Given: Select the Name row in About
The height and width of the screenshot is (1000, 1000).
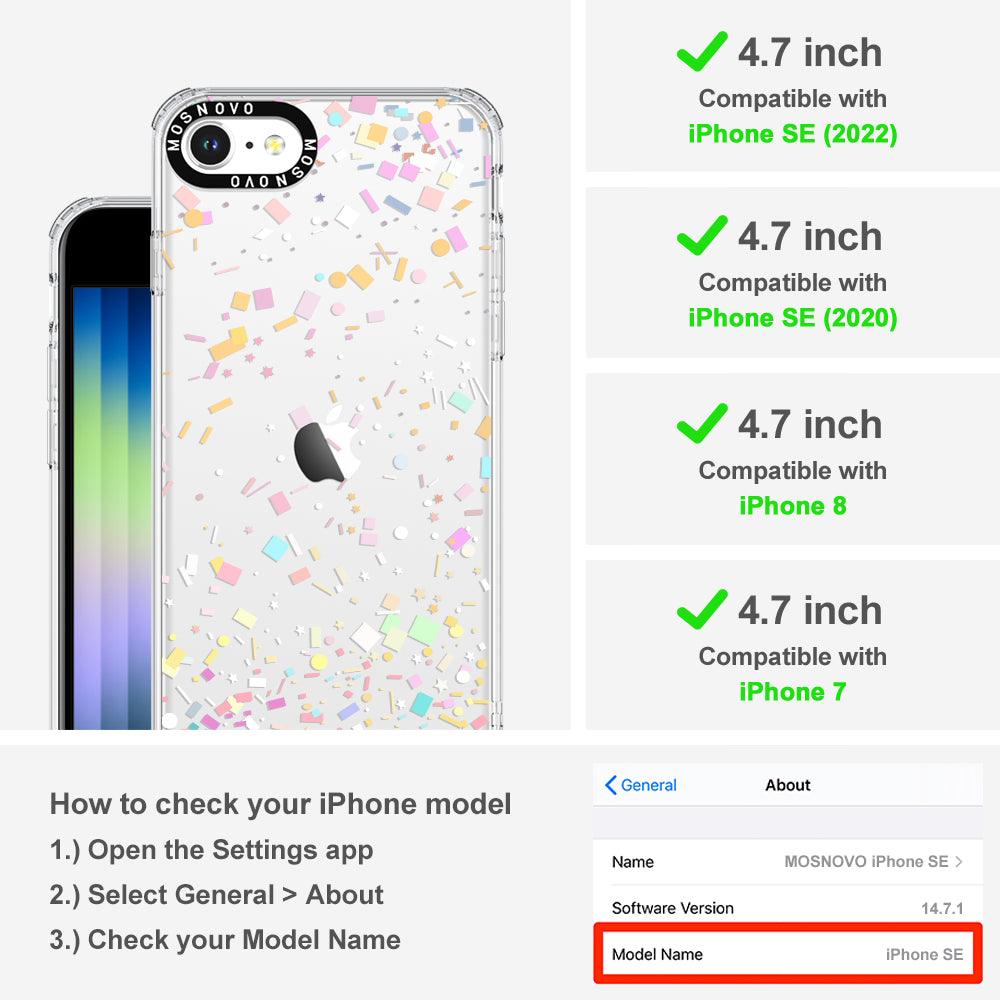Looking at the screenshot, I should (x=788, y=862).
